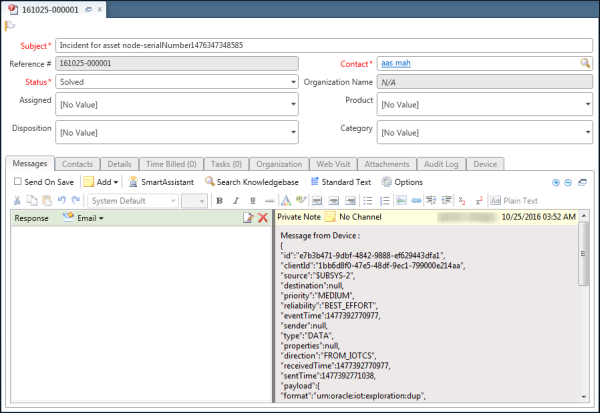
Task: Click the second indent icon
Action: [x=446, y=200]
